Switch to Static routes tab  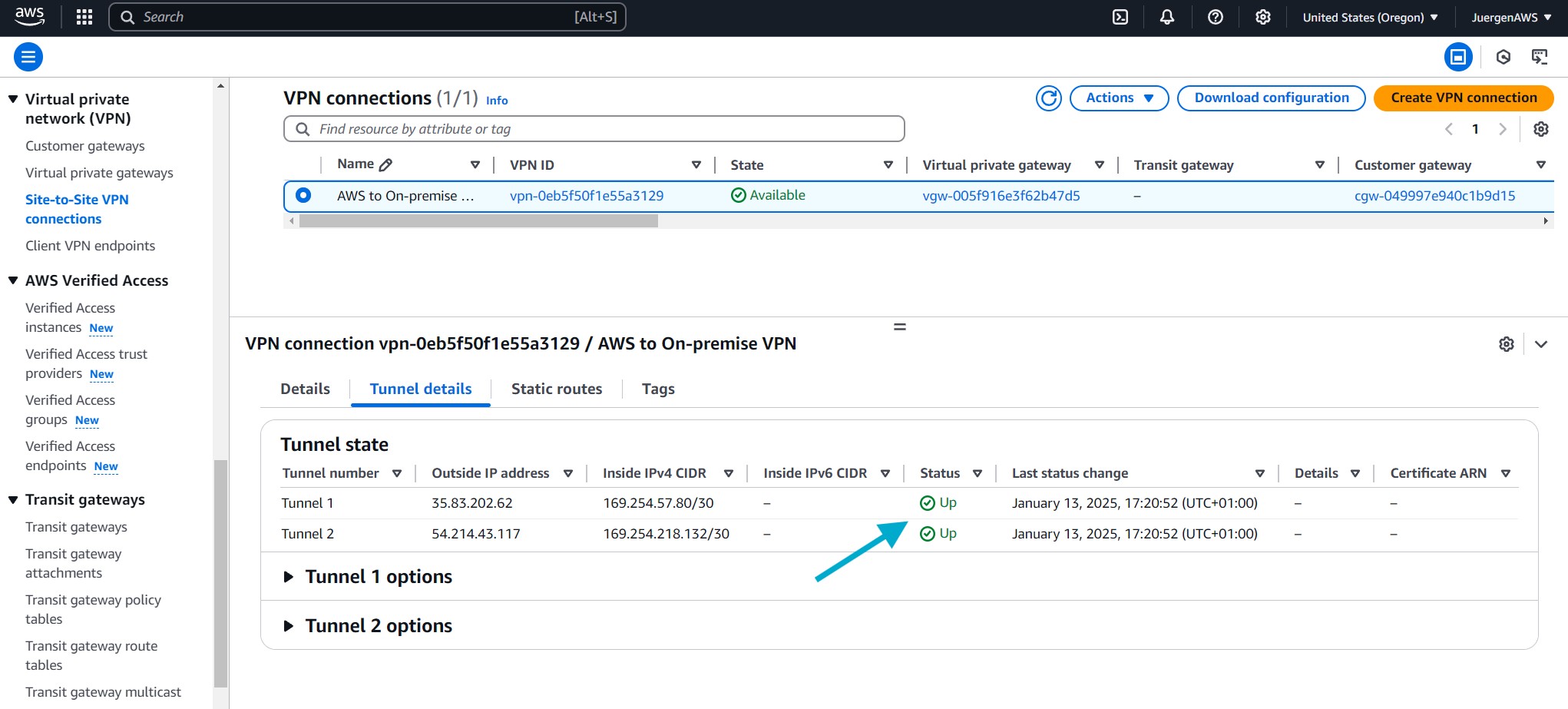(557, 389)
